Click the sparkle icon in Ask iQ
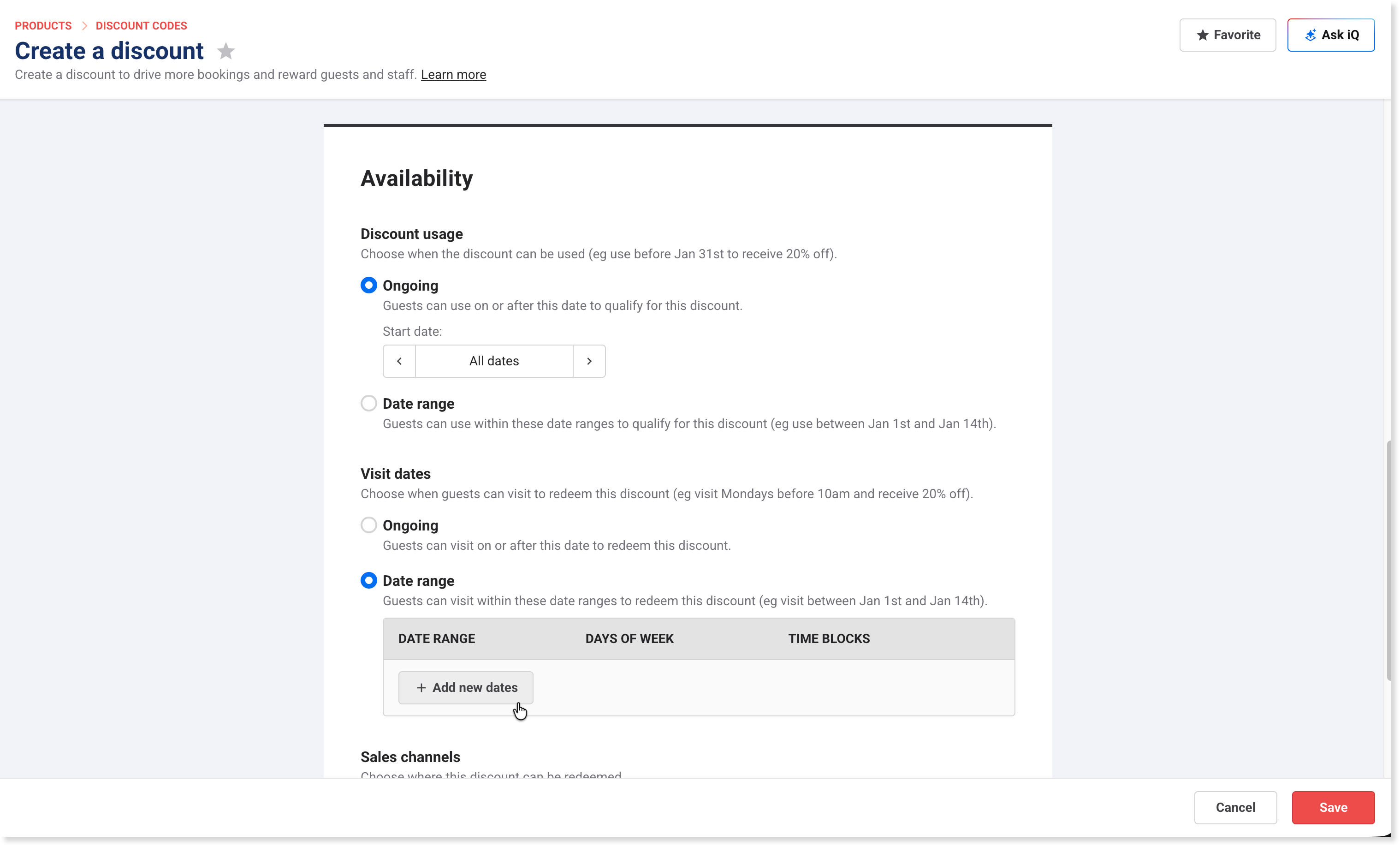 coord(1311,35)
